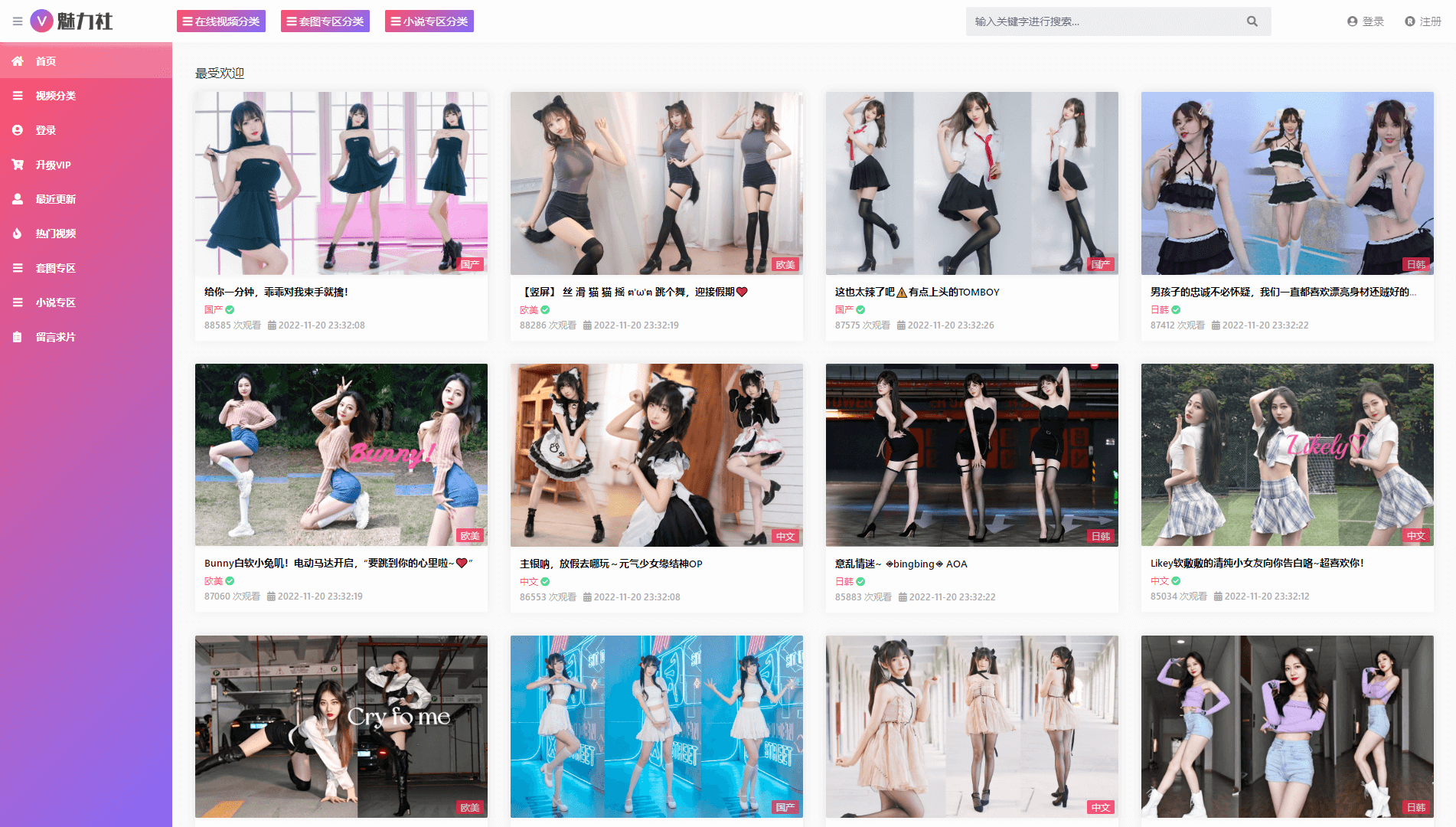
Task: Click the shopping cart 升级VIP icon
Action: pyautogui.click(x=17, y=165)
